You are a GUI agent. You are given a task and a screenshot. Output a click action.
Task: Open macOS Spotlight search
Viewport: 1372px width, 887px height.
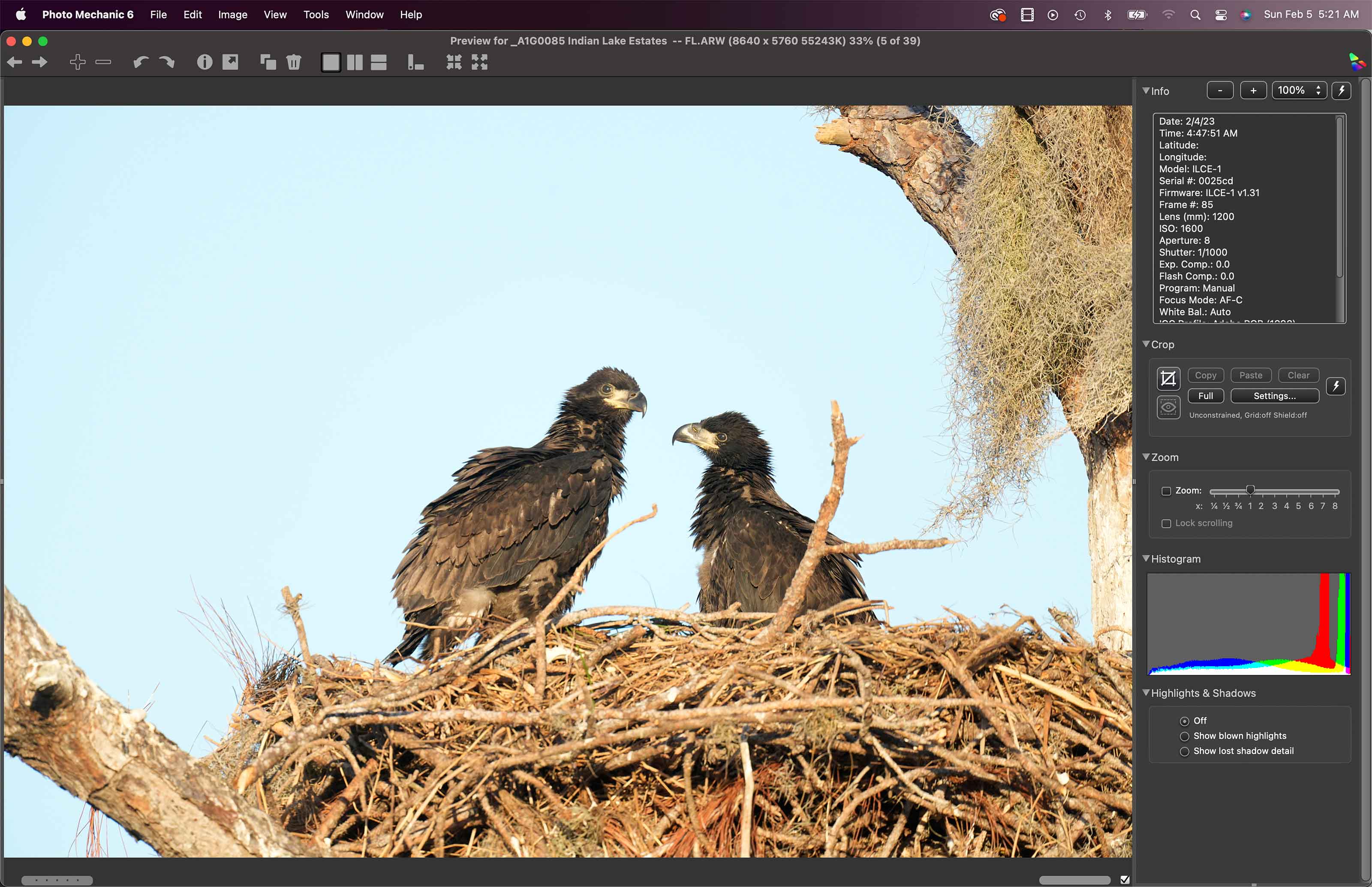coord(1195,15)
